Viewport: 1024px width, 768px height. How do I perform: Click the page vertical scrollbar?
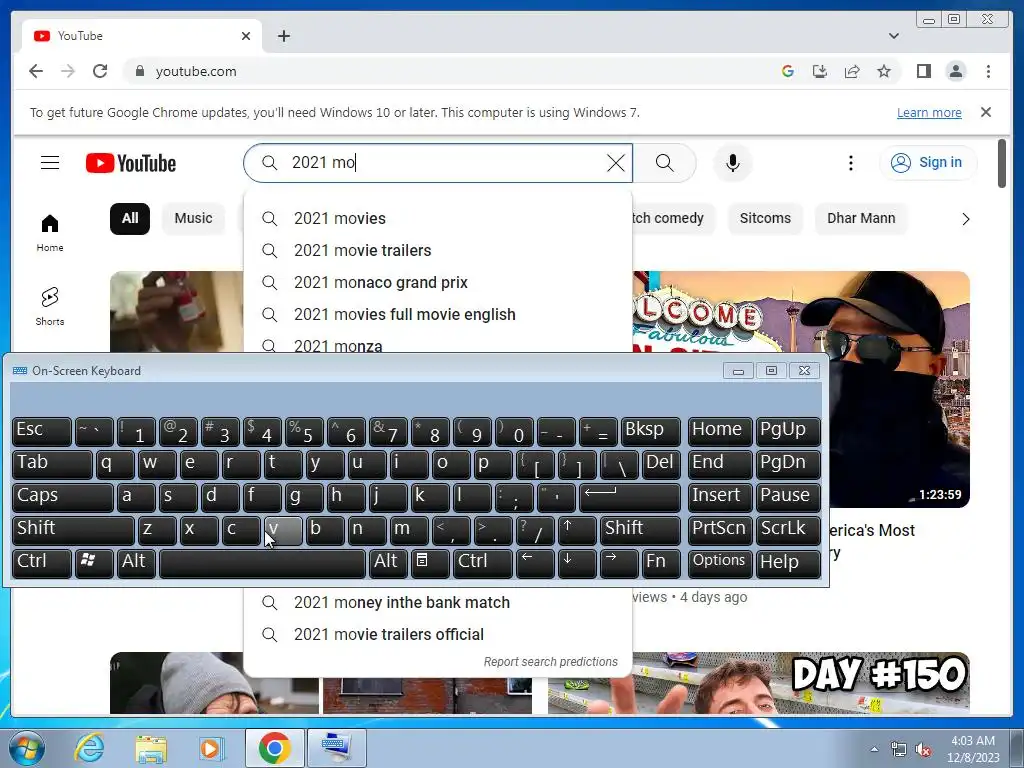click(1002, 163)
